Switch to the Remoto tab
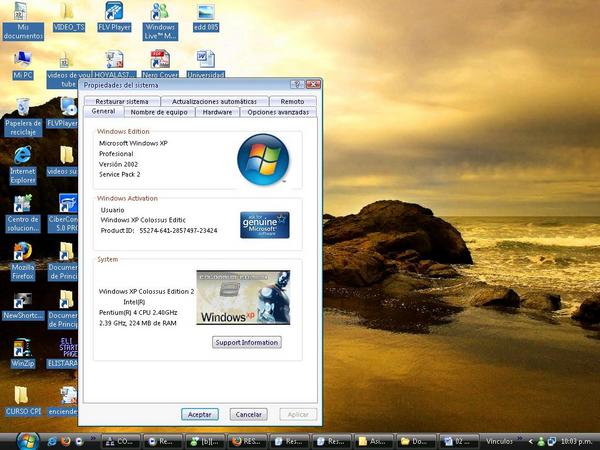Viewport: 600px width, 450px height. 292,101
